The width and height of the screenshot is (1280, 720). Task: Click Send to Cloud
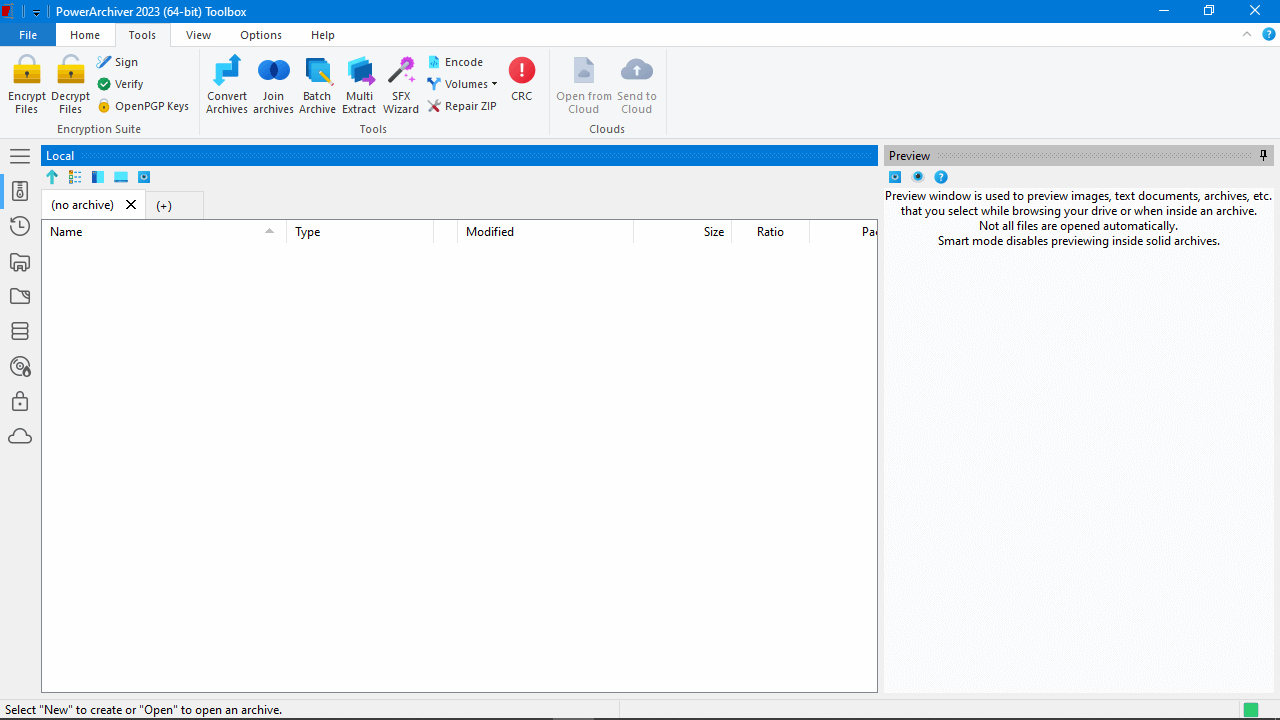(637, 85)
